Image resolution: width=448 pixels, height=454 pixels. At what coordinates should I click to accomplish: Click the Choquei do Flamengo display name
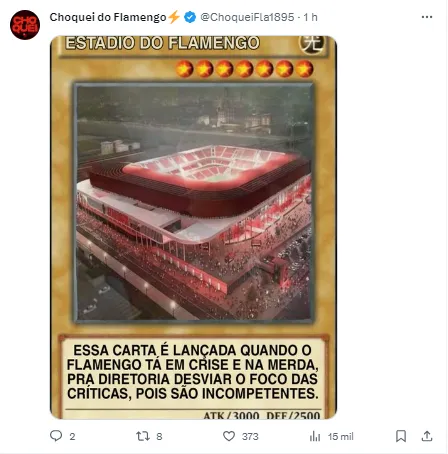108,17
